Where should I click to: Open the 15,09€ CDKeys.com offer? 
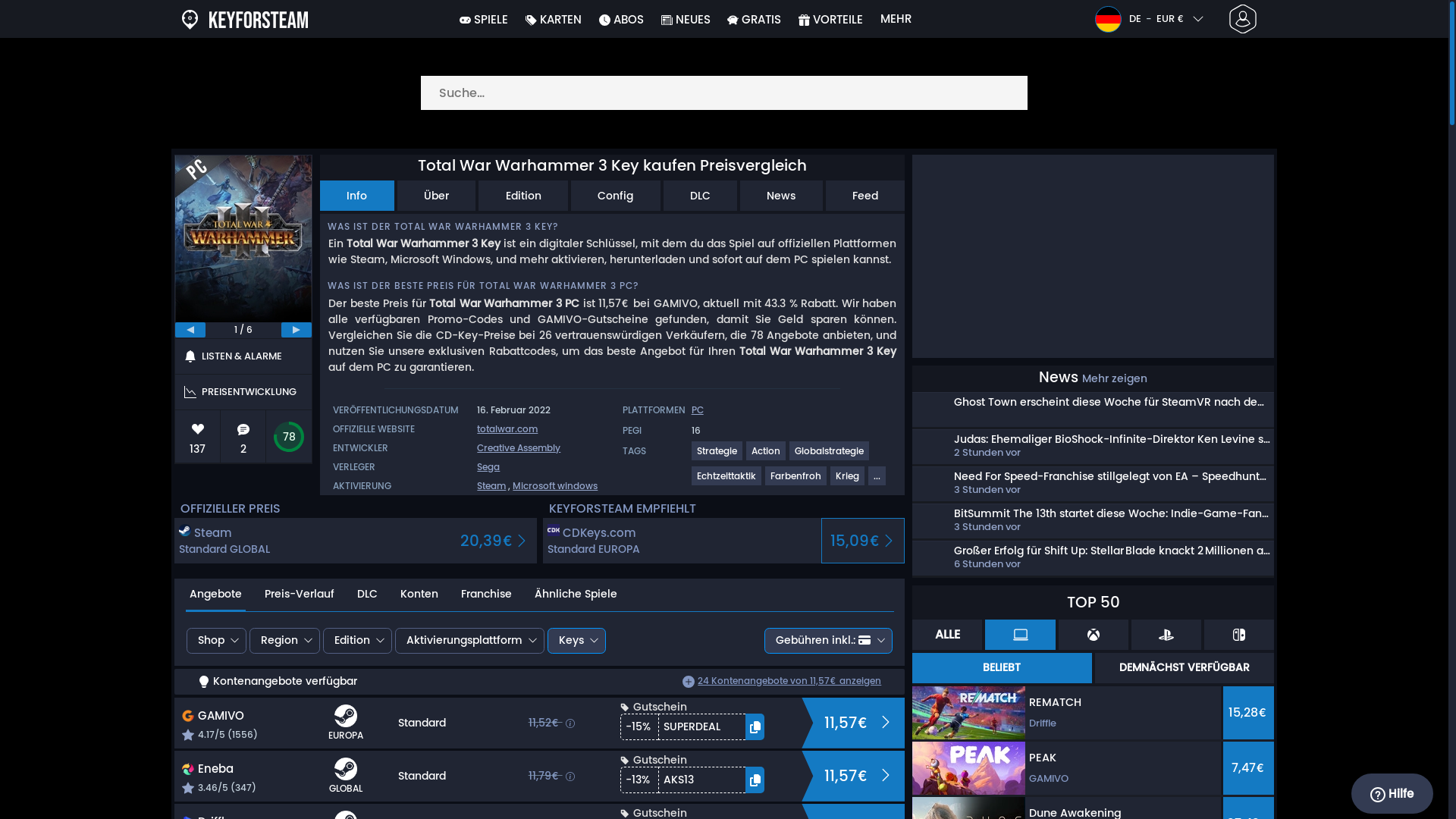click(862, 541)
